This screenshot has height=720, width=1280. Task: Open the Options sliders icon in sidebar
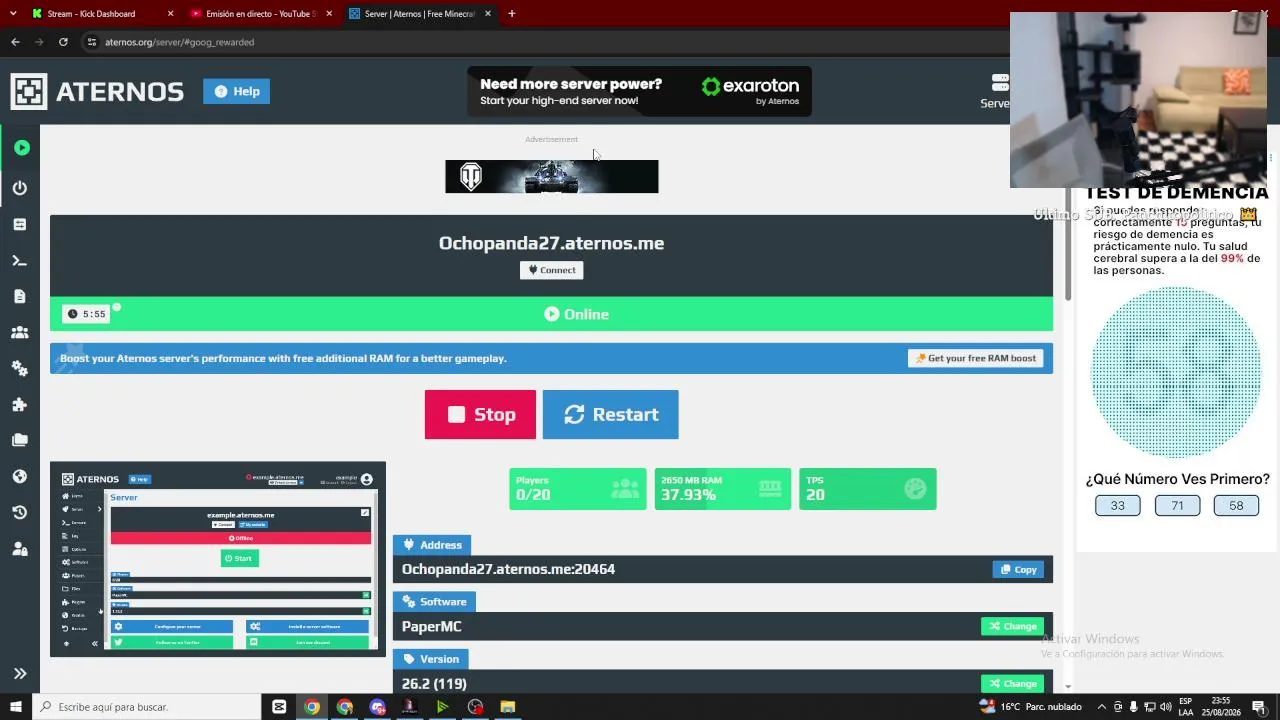point(20,224)
